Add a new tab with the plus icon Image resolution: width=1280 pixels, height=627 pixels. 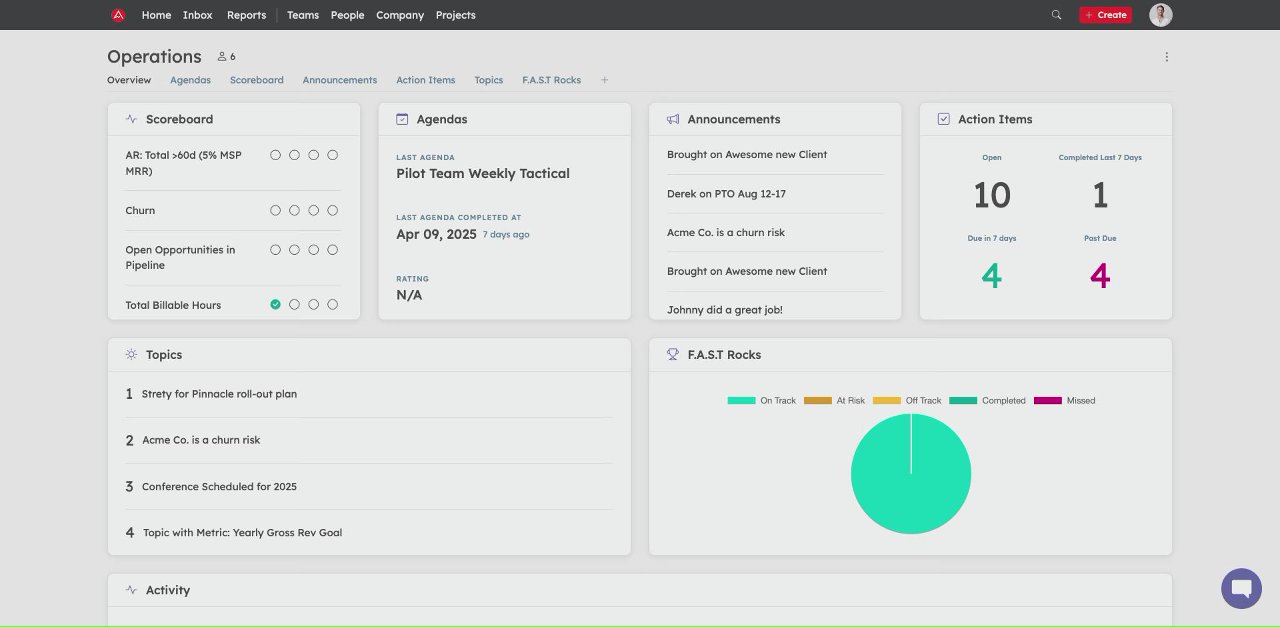[x=604, y=80]
